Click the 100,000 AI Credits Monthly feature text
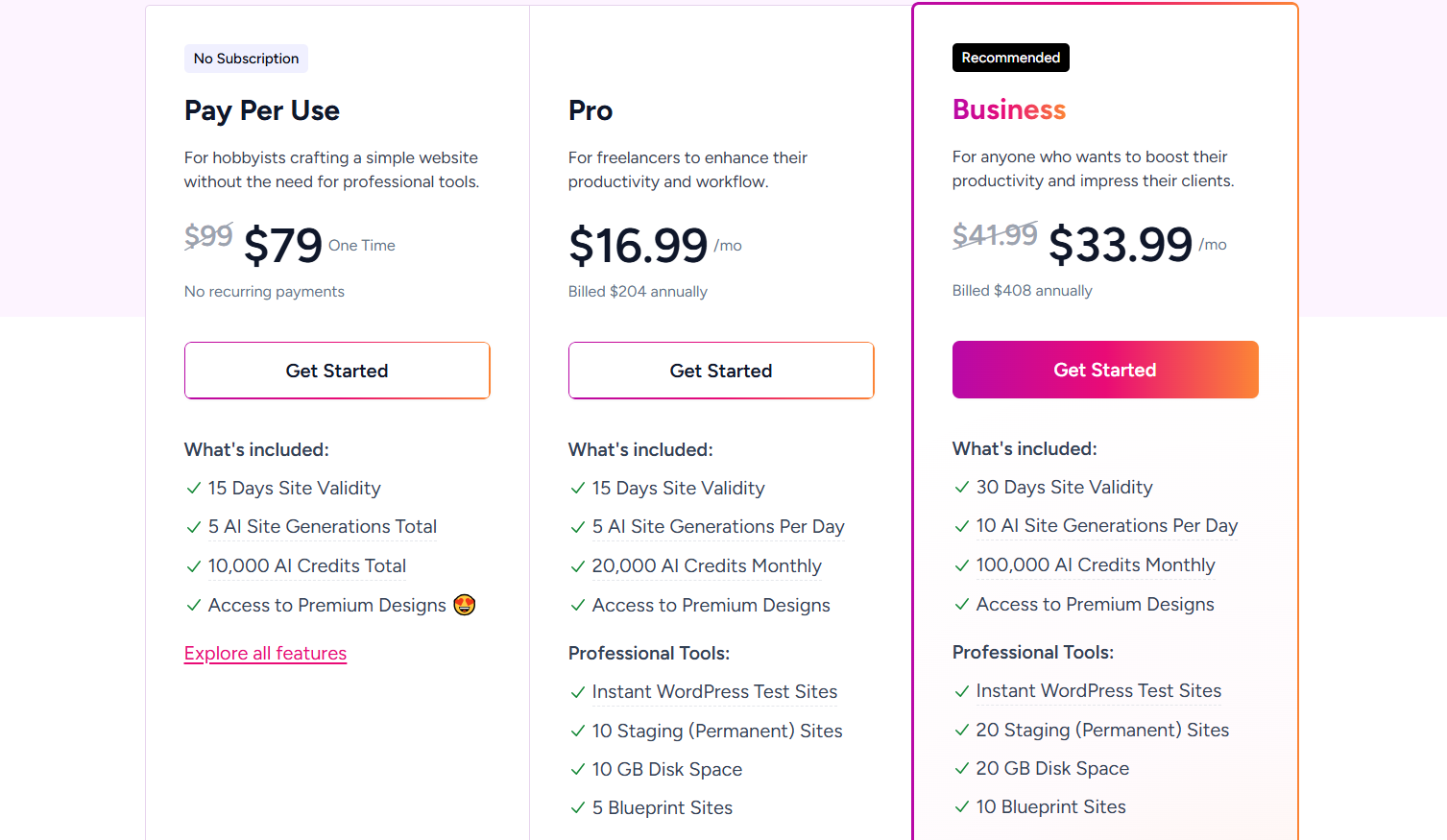This screenshot has height=840, width=1447. [x=1096, y=565]
